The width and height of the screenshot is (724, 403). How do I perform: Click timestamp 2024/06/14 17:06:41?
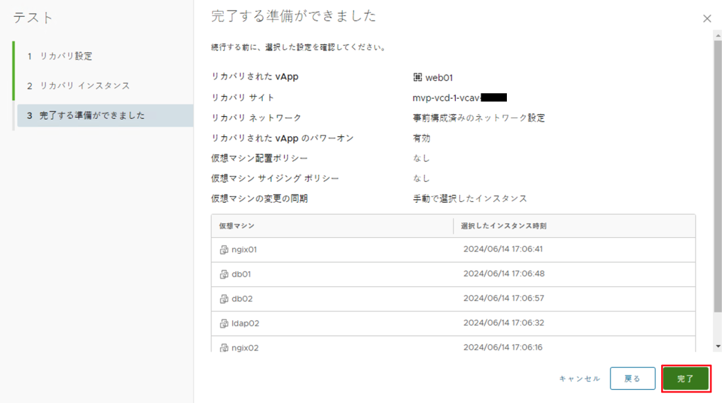pyautogui.click(x=503, y=249)
